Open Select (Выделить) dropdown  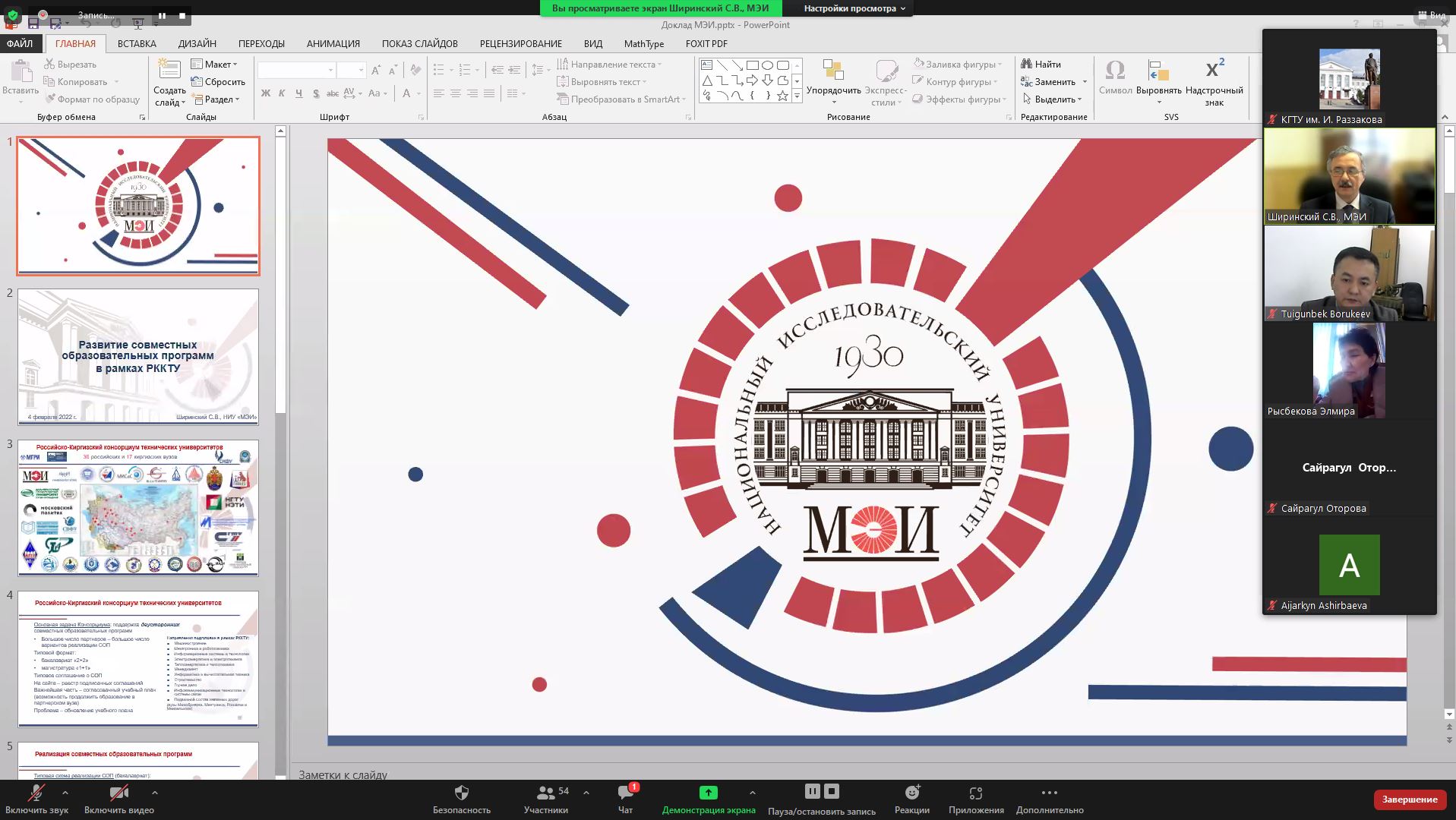tap(1053, 99)
